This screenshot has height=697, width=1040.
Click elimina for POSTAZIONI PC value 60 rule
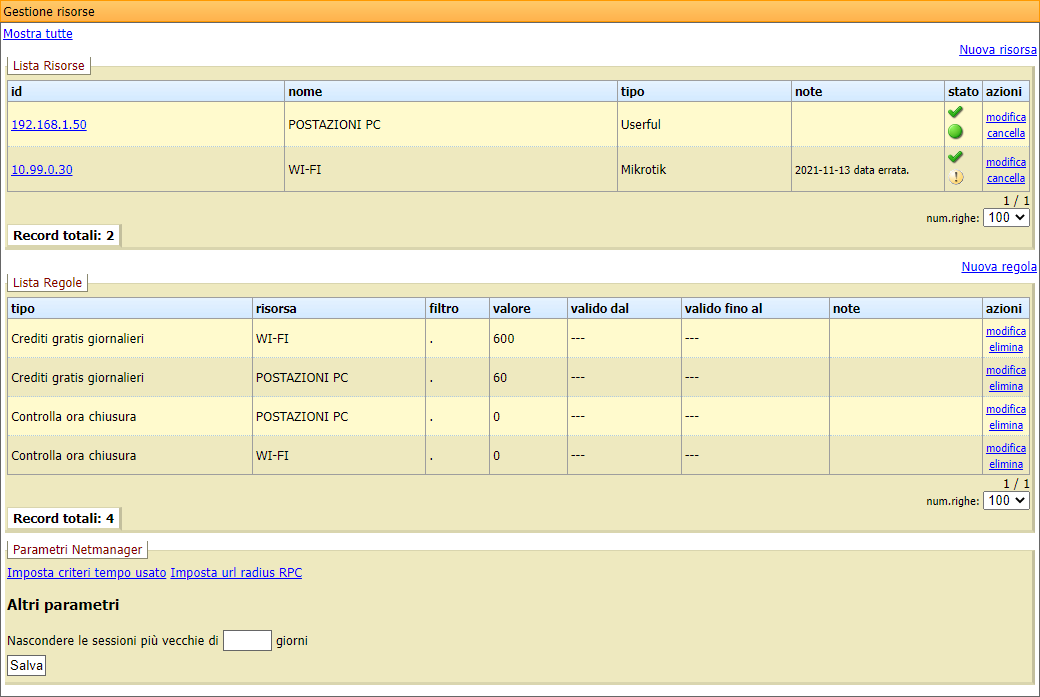point(1005,386)
